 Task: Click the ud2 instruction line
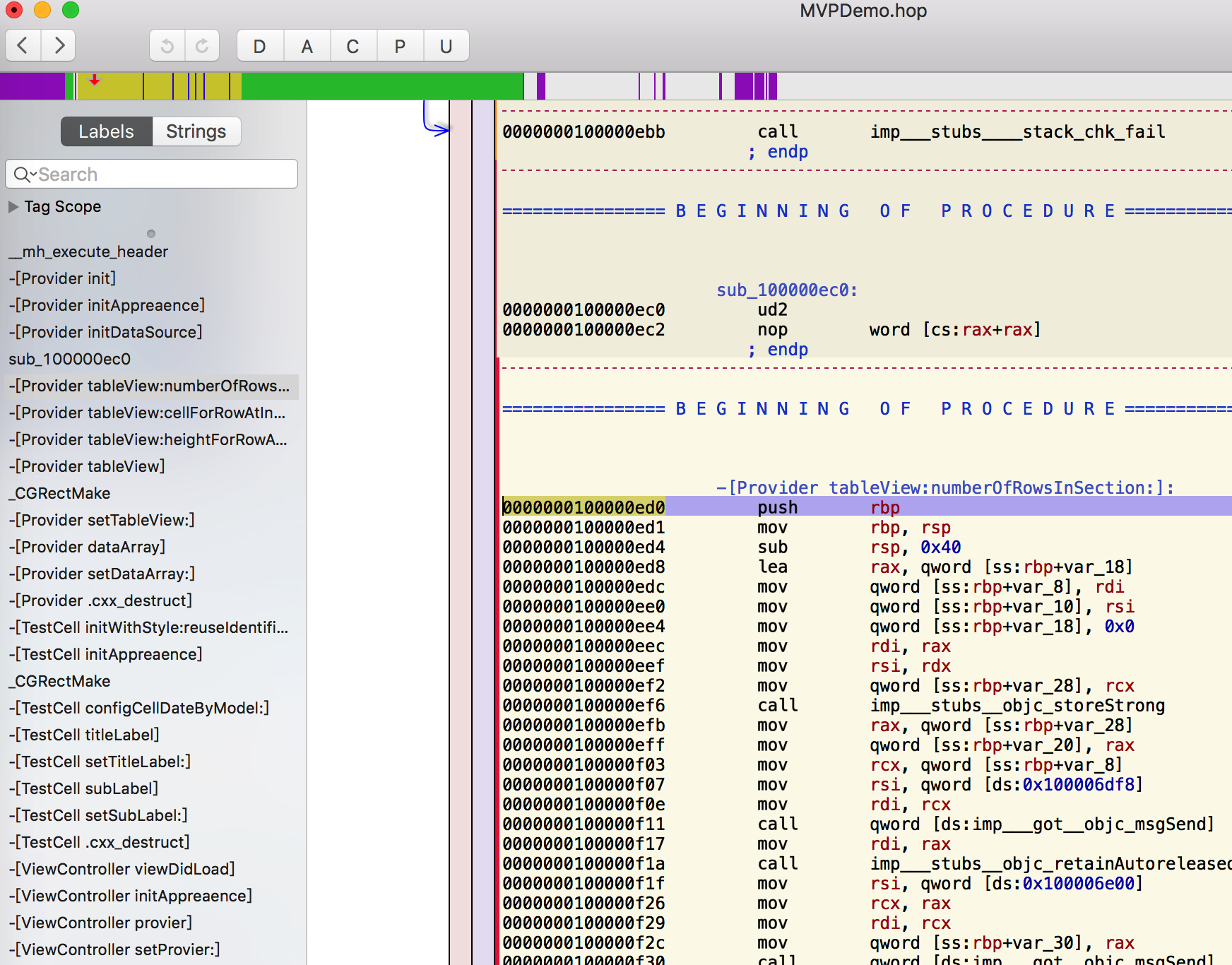coord(772,309)
